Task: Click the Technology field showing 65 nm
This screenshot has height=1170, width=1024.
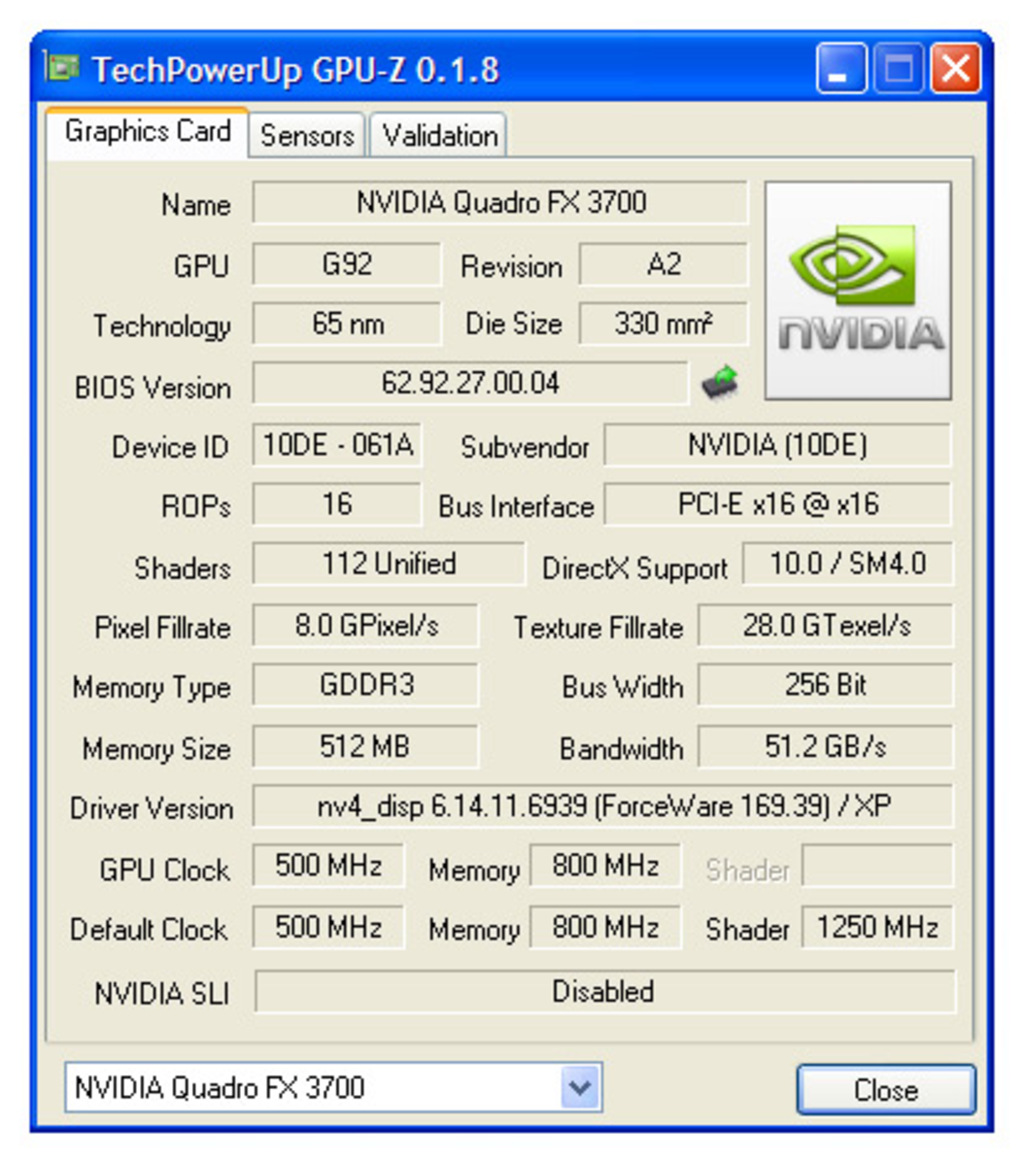Action: click(x=346, y=324)
